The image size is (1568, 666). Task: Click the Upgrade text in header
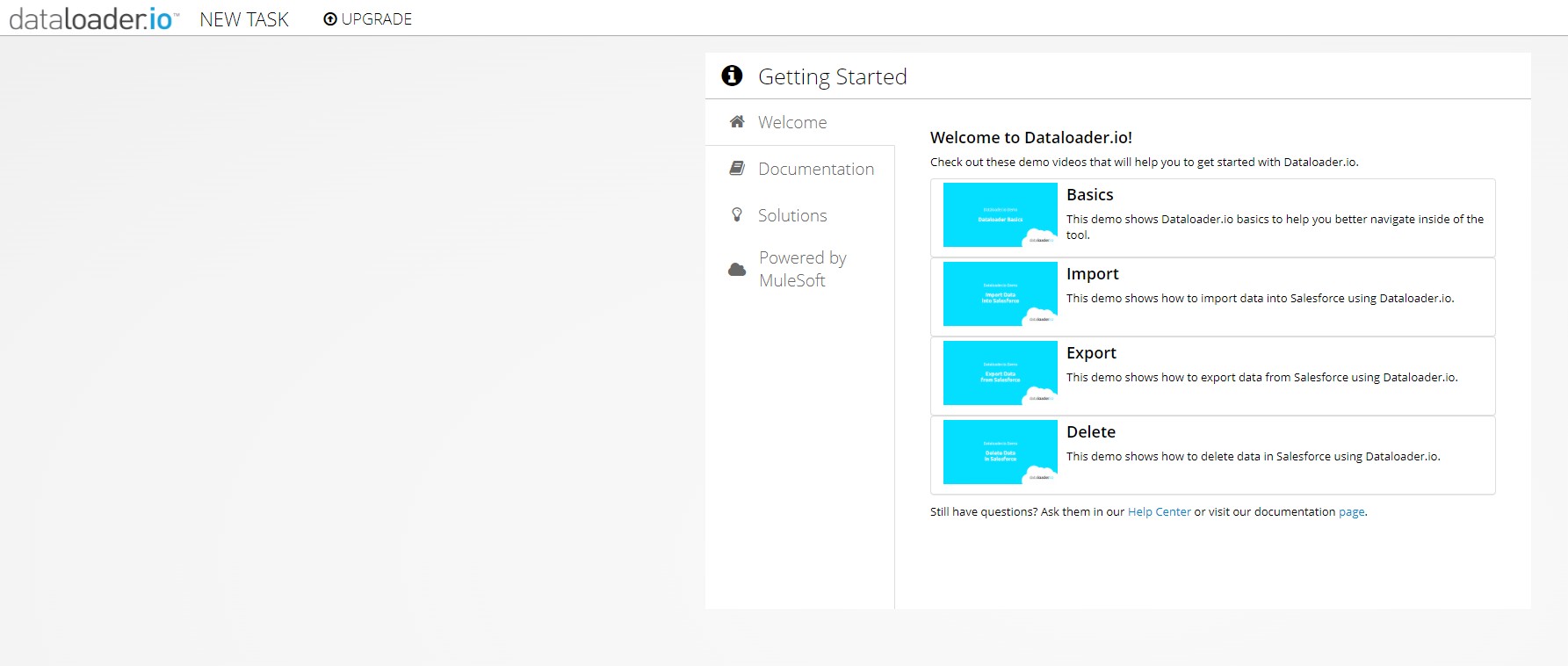tap(377, 19)
